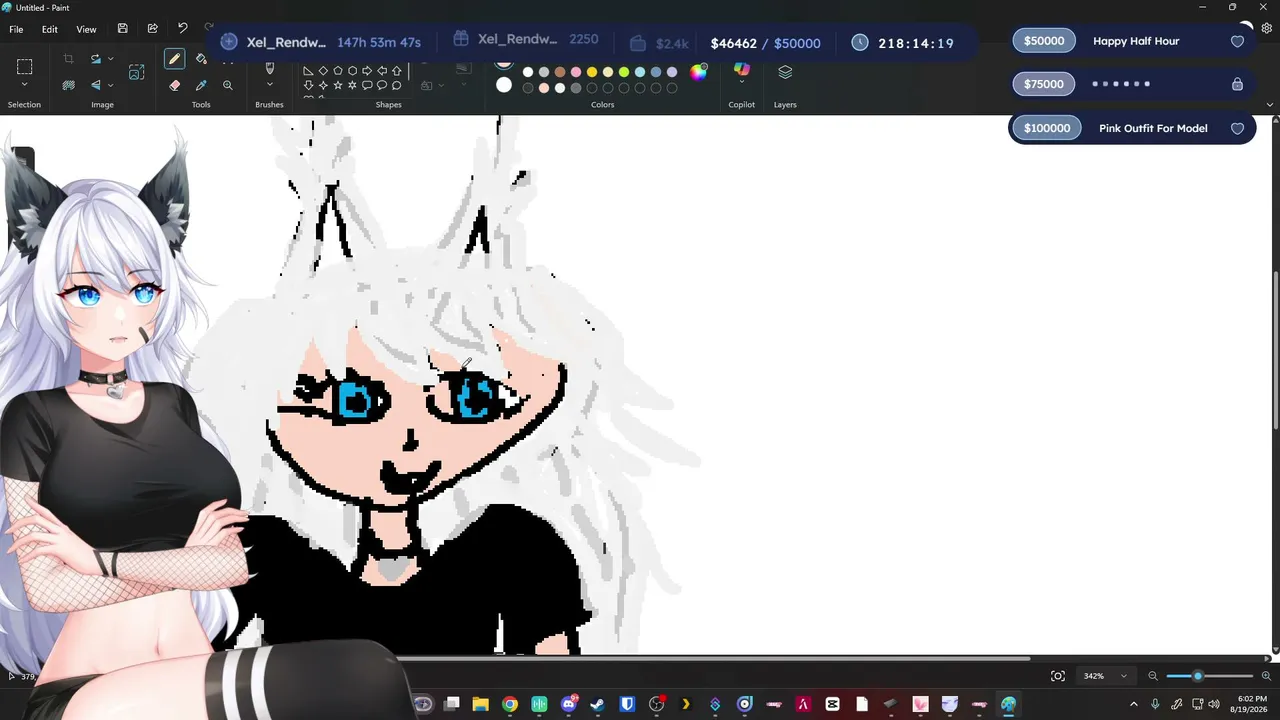Click the $75000 goal badge

tap(1044, 84)
